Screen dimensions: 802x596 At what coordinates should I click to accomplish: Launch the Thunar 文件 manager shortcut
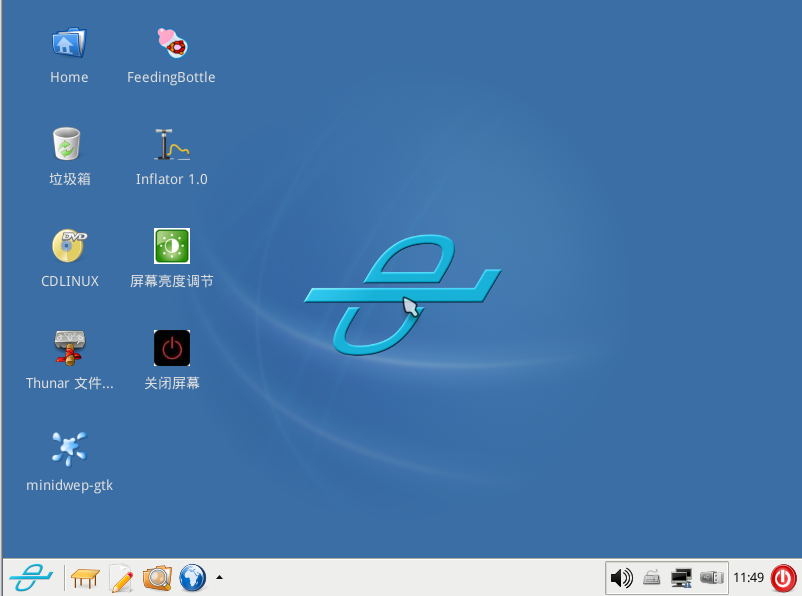coord(68,348)
